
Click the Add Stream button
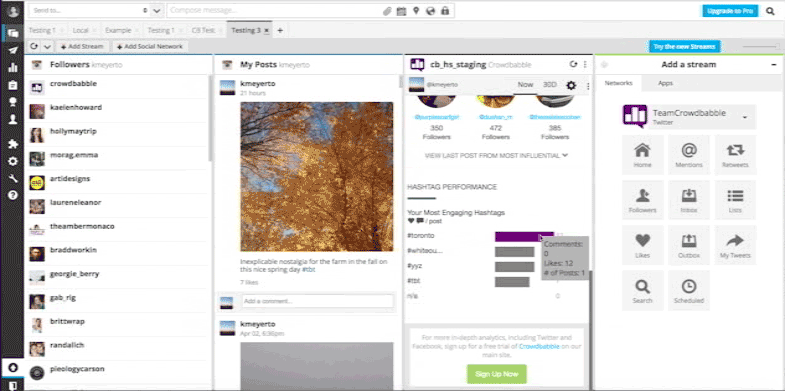(82, 47)
